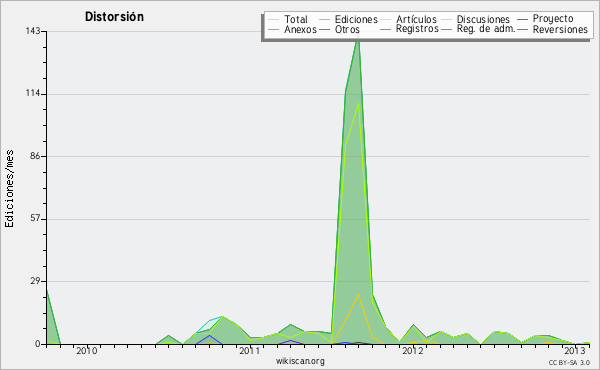Click the purple Otros line swatch in legend
Viewport: 600px width, 370px height.
324,29
